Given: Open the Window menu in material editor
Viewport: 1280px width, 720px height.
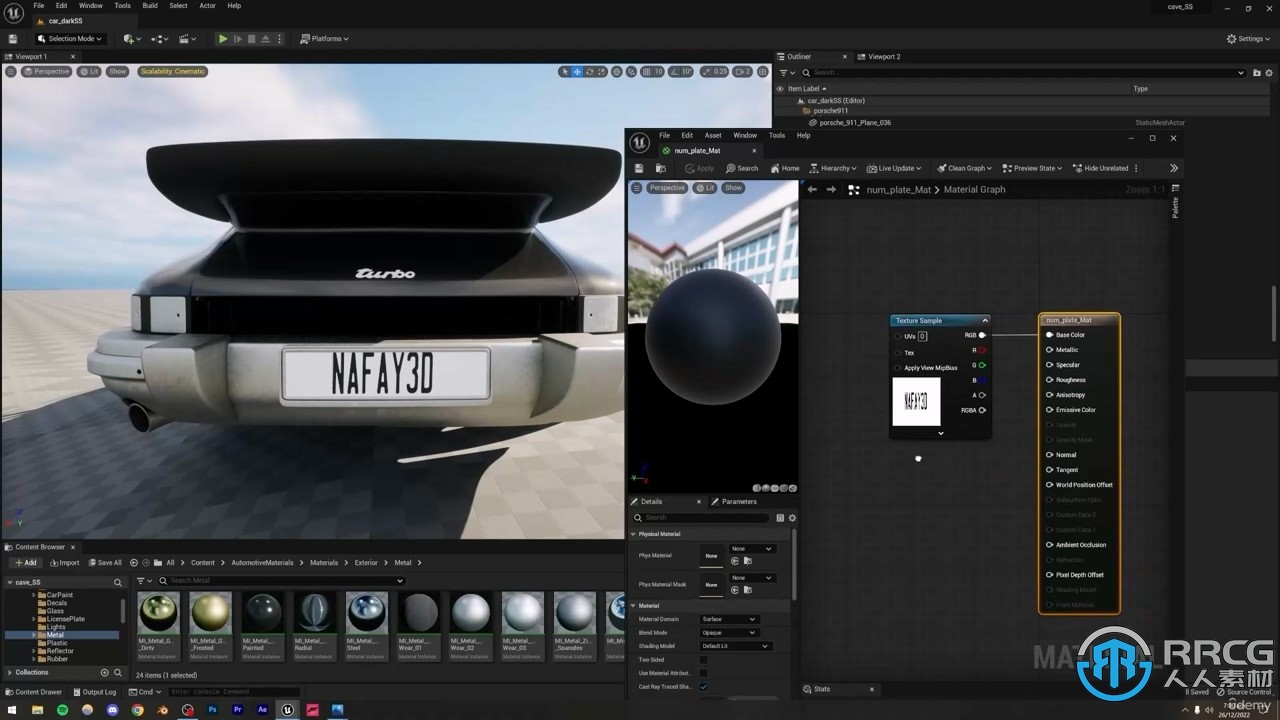Looking at the screenshot, I should (x=745, y=135).
